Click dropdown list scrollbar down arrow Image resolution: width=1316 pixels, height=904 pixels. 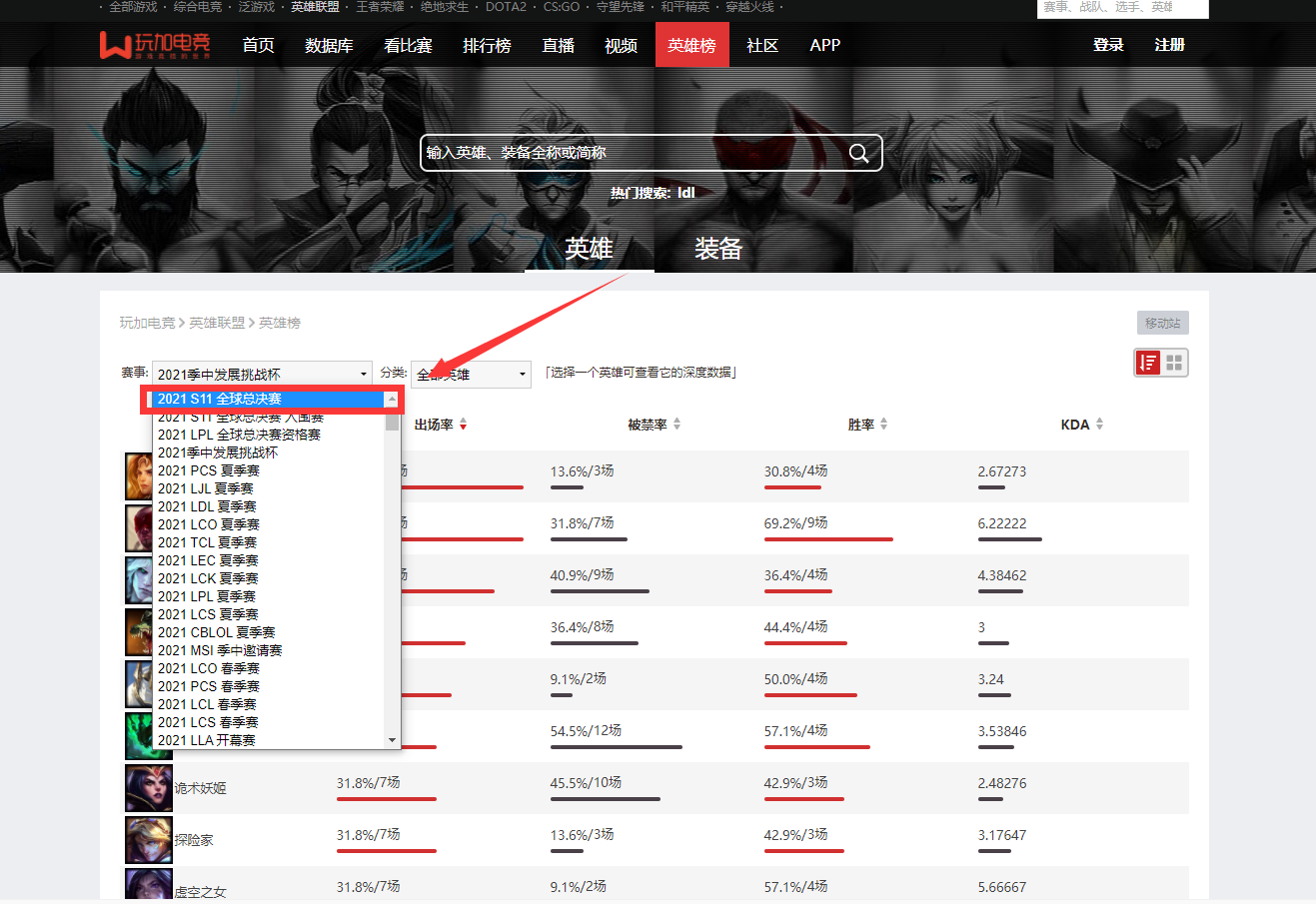click(x=392, y=740)
